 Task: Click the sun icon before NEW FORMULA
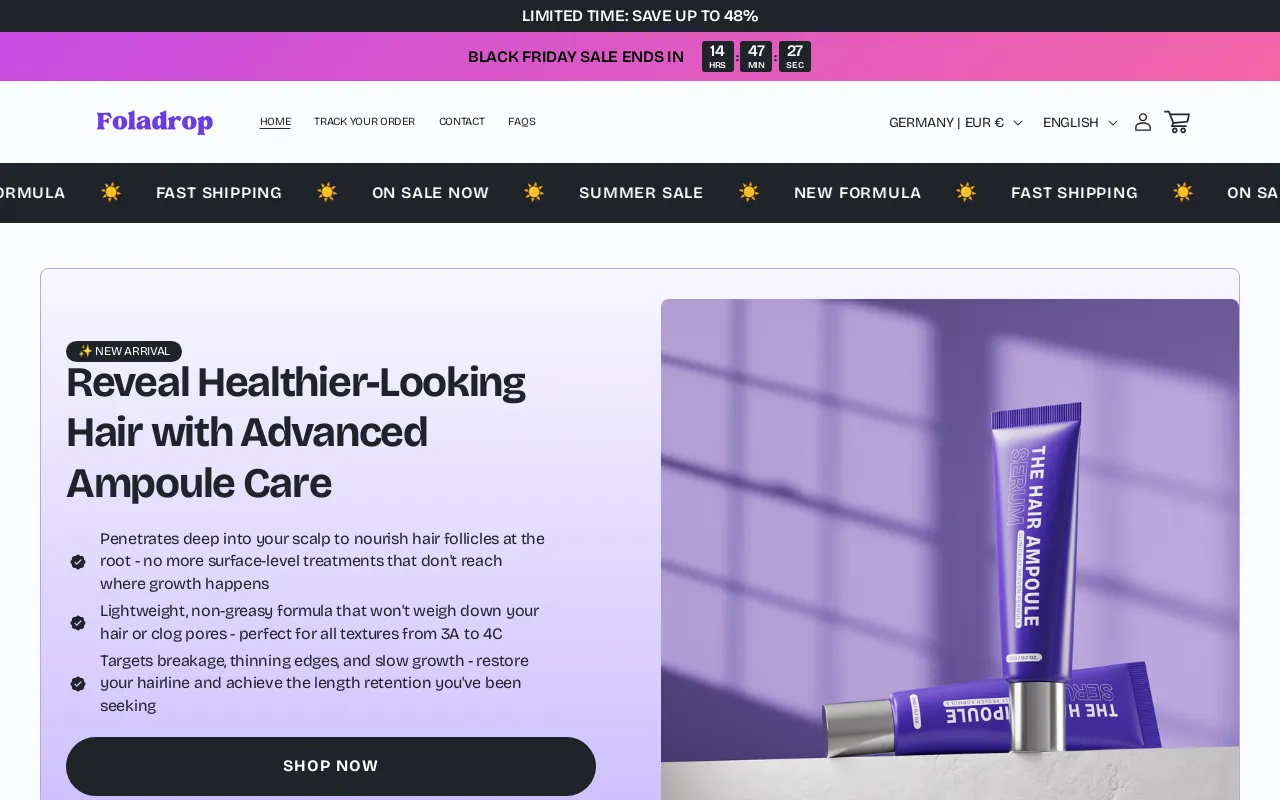tap(749, 192)
